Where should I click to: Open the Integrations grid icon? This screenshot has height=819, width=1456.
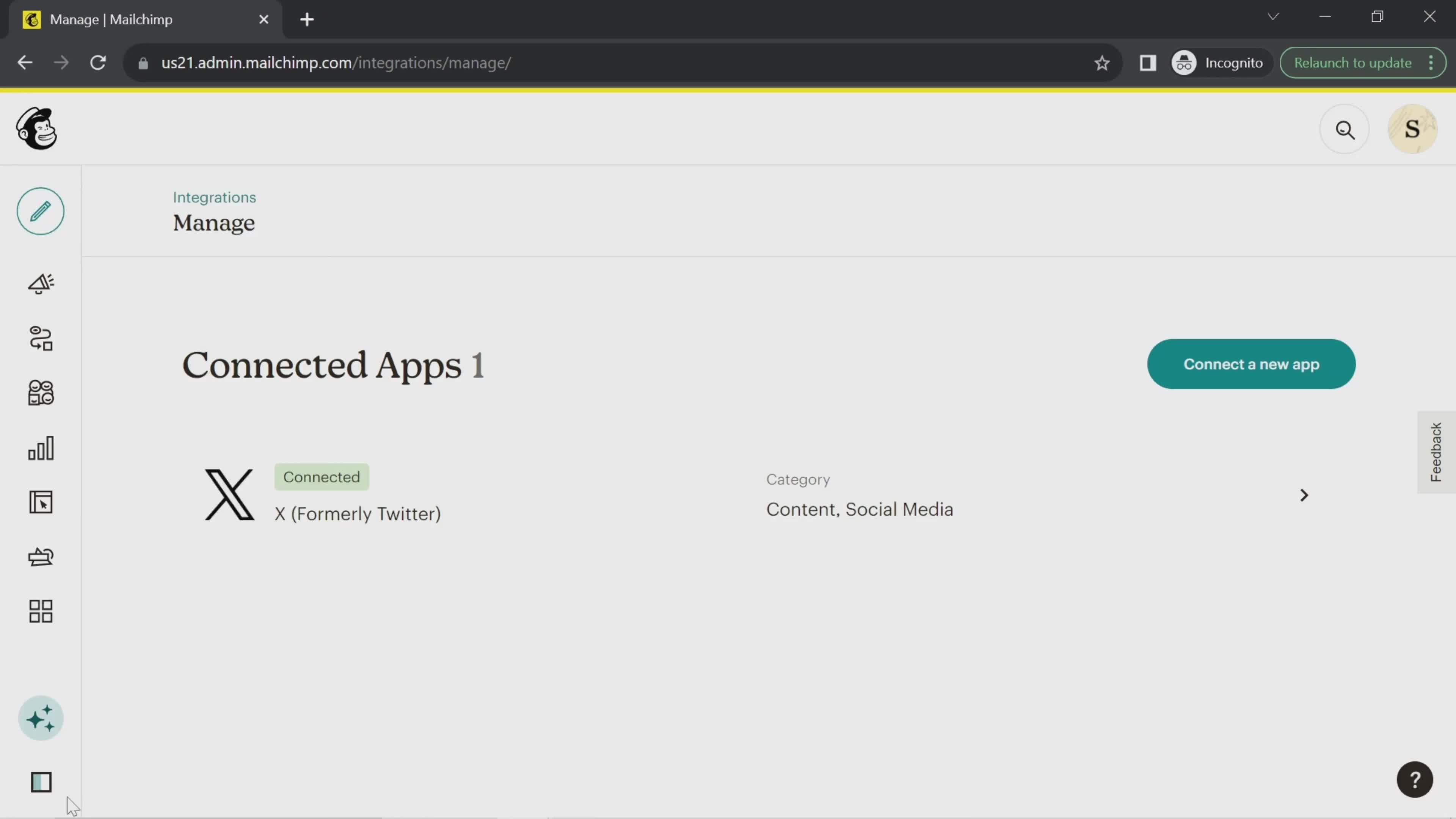(41, 611)
